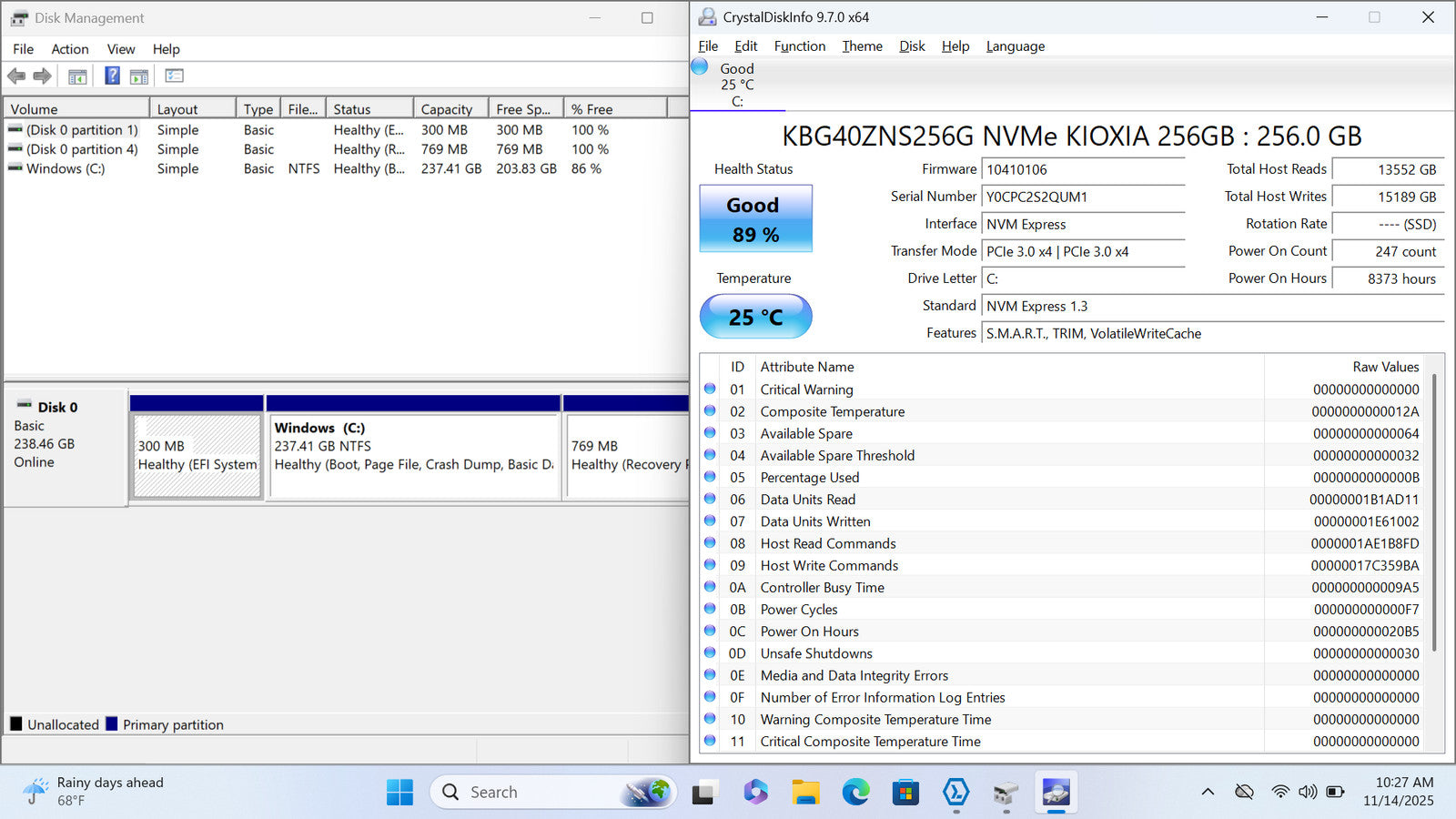The height and width of the screenshot is (819, 1456).
Task: Click the SMART attribute list vertical scrollbar
Action: coord(1435,510)
